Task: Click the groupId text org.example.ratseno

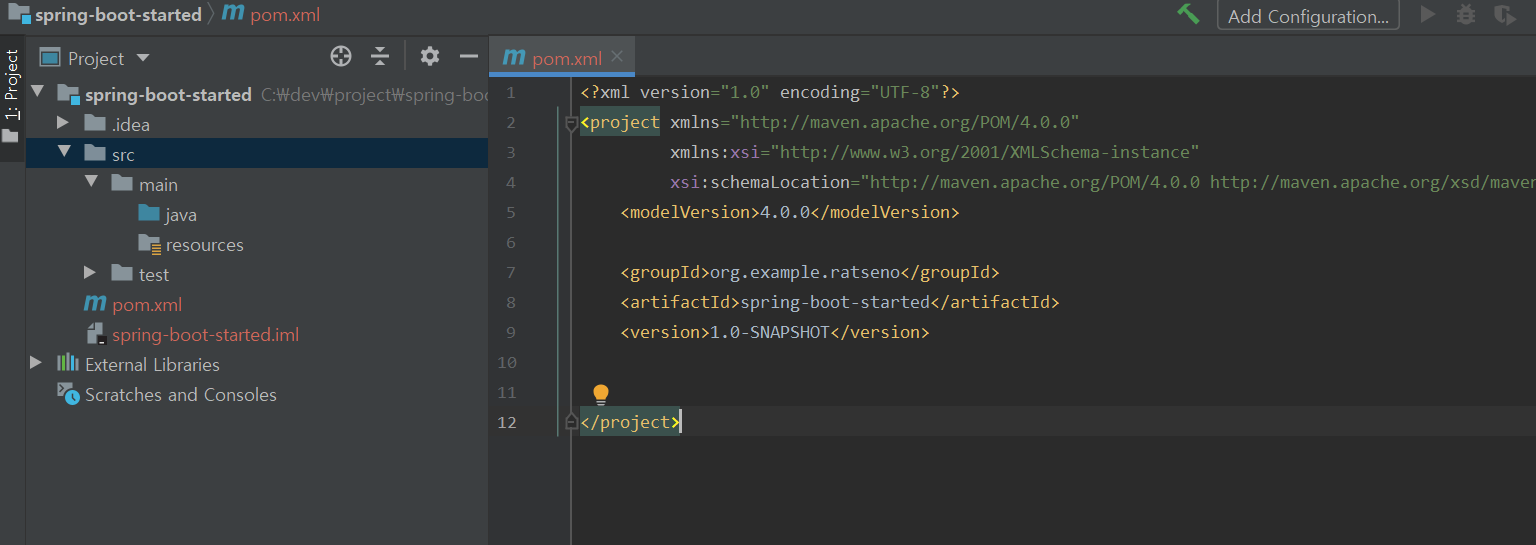Action: pyautogui.click(x=805, y=272)
